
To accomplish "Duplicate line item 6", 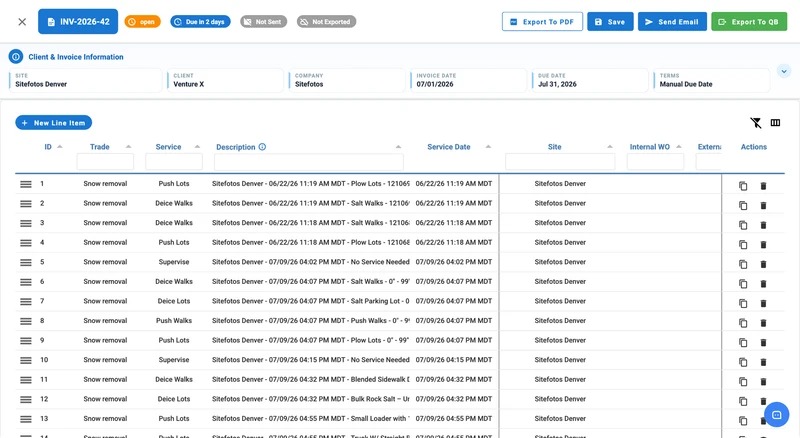I will click(743, 284).
